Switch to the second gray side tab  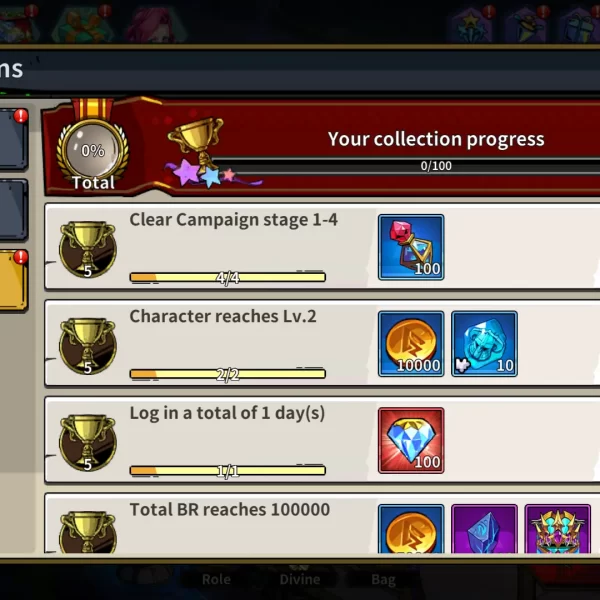click(x=13, y=210)
